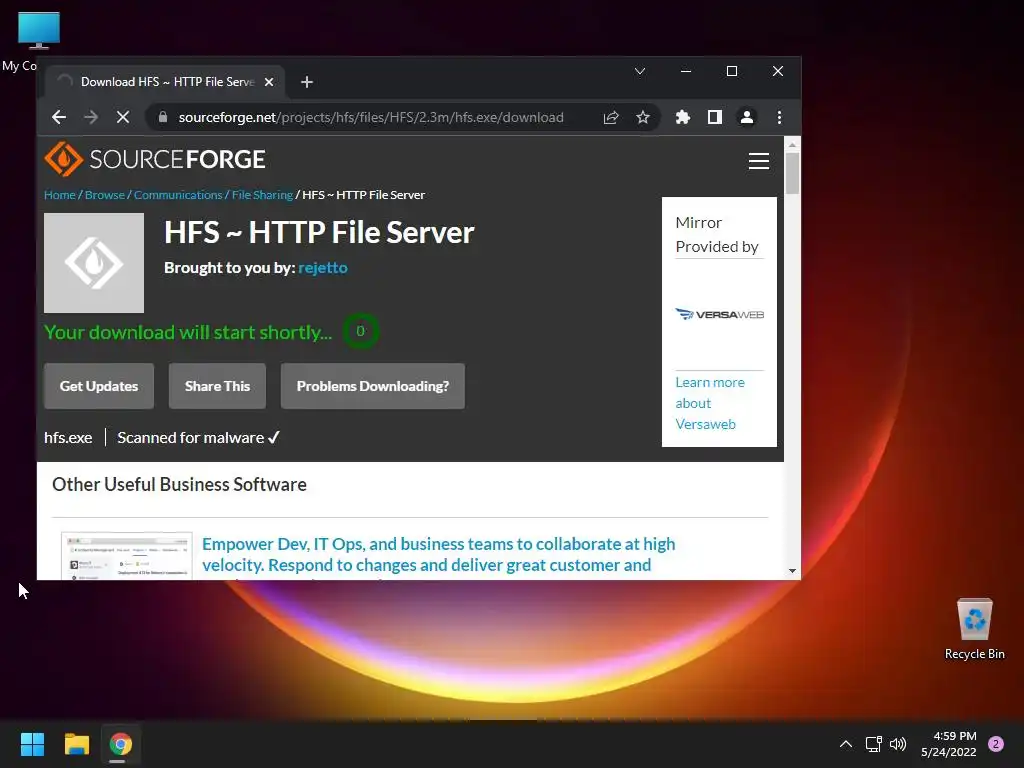Click the forward navigation arrow in Chrome
The width and height of the screenshot is (1024, 768).
[91, 118]
